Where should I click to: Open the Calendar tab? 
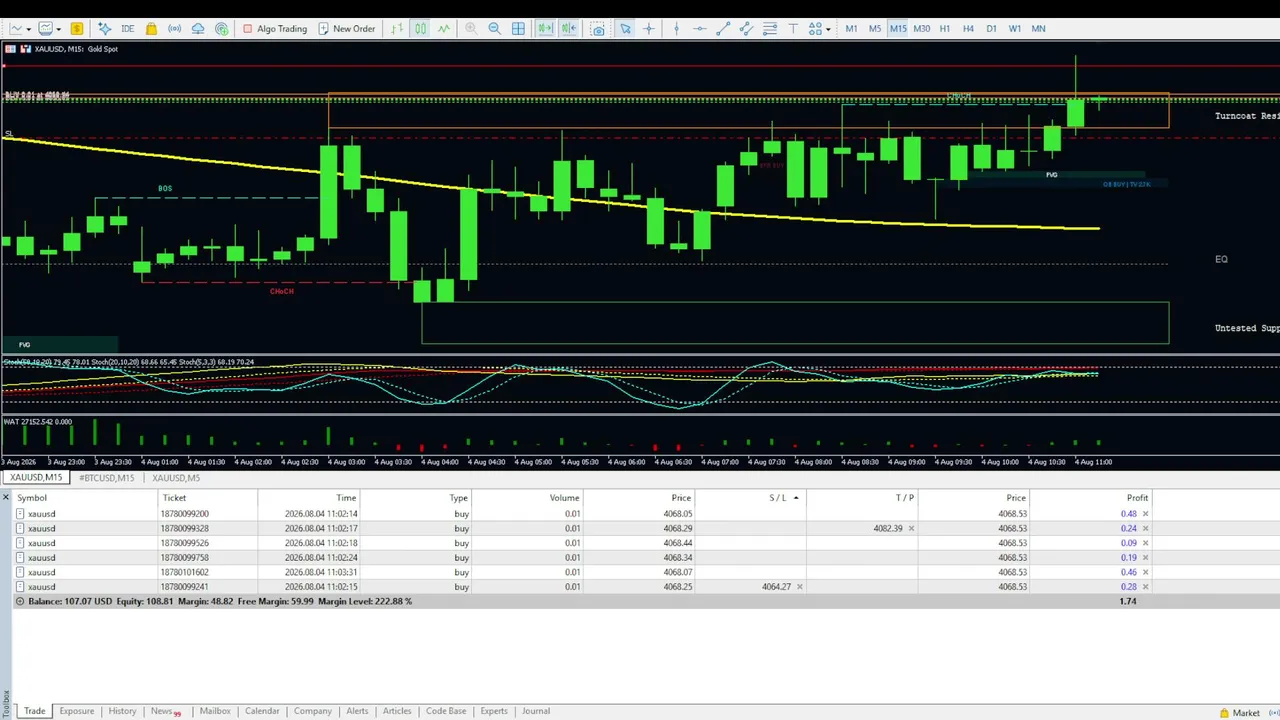click(262, 711)
